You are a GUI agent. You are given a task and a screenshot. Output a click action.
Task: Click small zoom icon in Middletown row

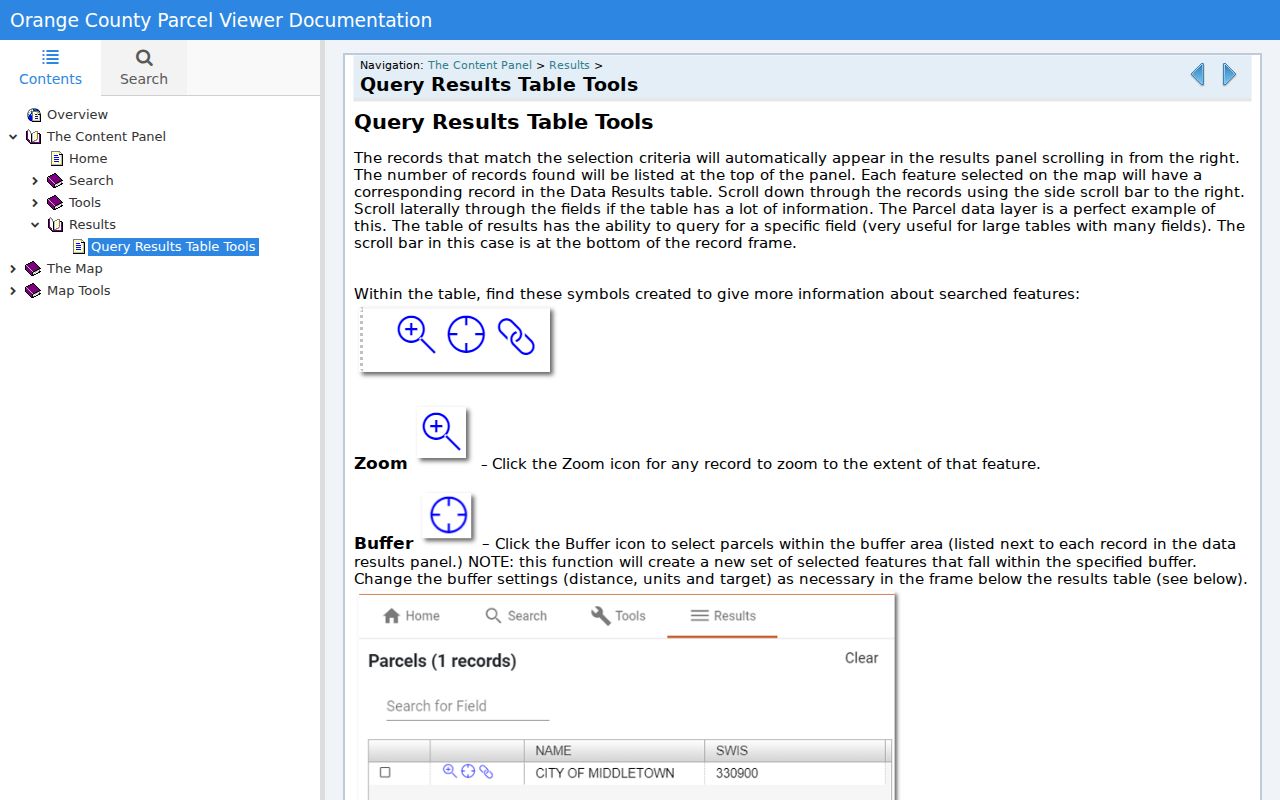click(x=450, y=771)
